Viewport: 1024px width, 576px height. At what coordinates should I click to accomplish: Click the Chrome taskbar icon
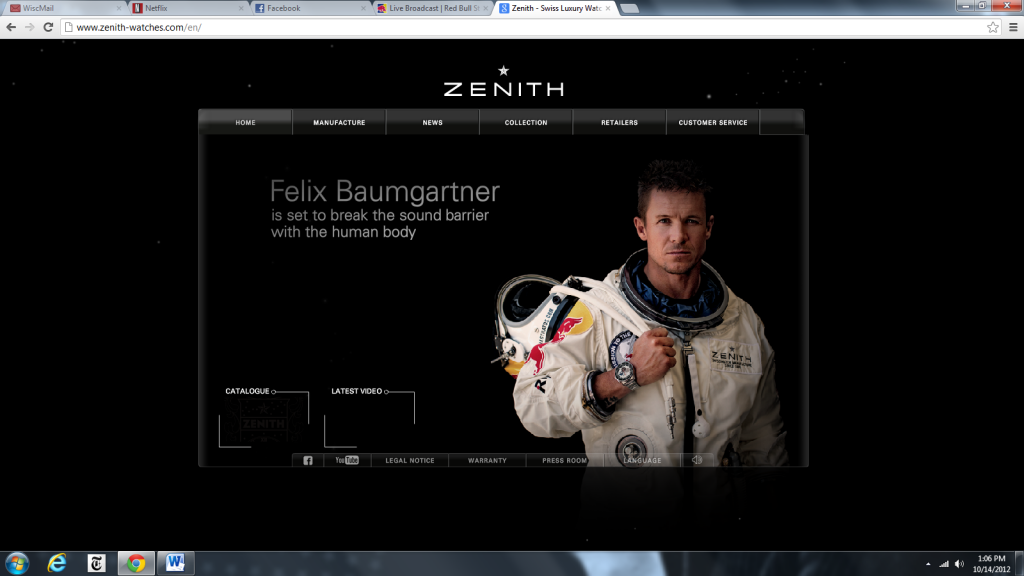(136, 563)
